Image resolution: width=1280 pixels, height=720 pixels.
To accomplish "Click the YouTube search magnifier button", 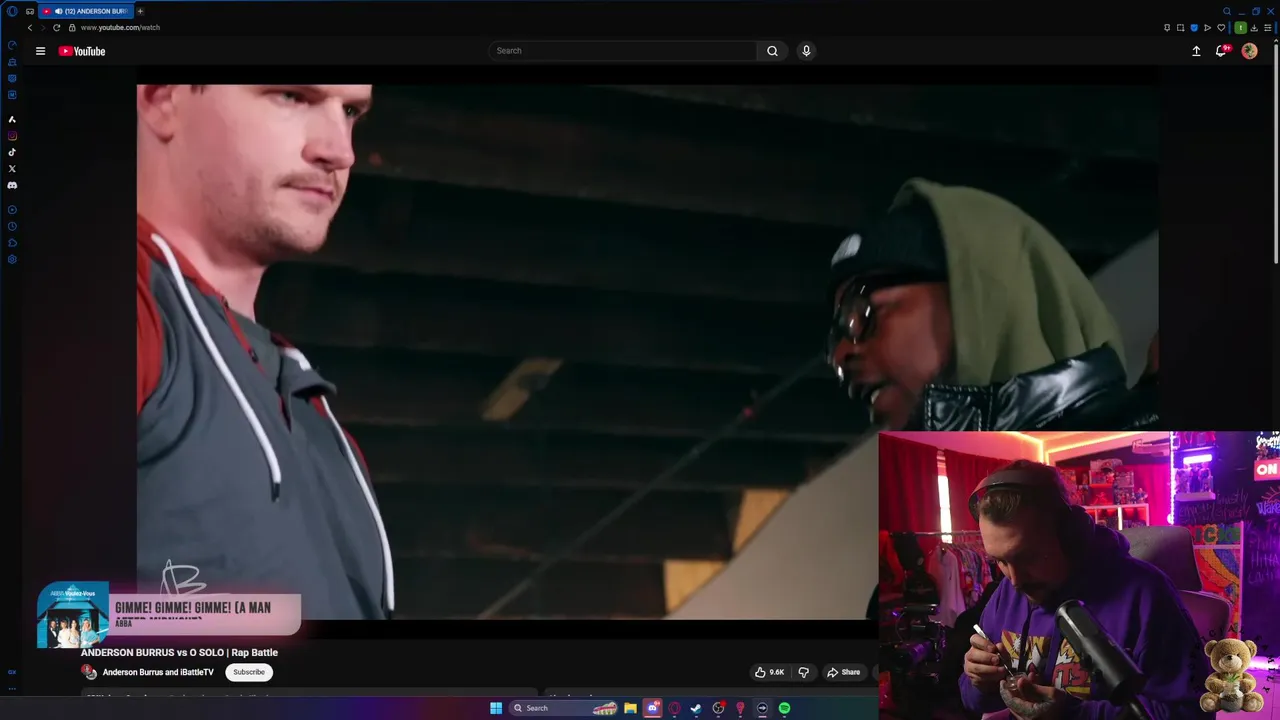I will [772, 51].
